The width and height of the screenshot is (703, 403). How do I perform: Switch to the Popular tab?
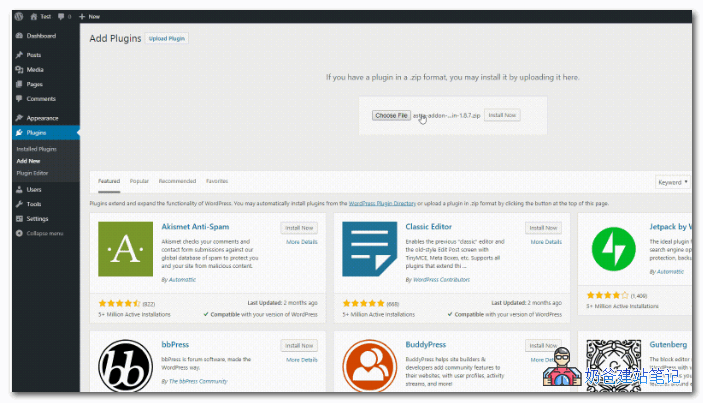pos(139,181)
